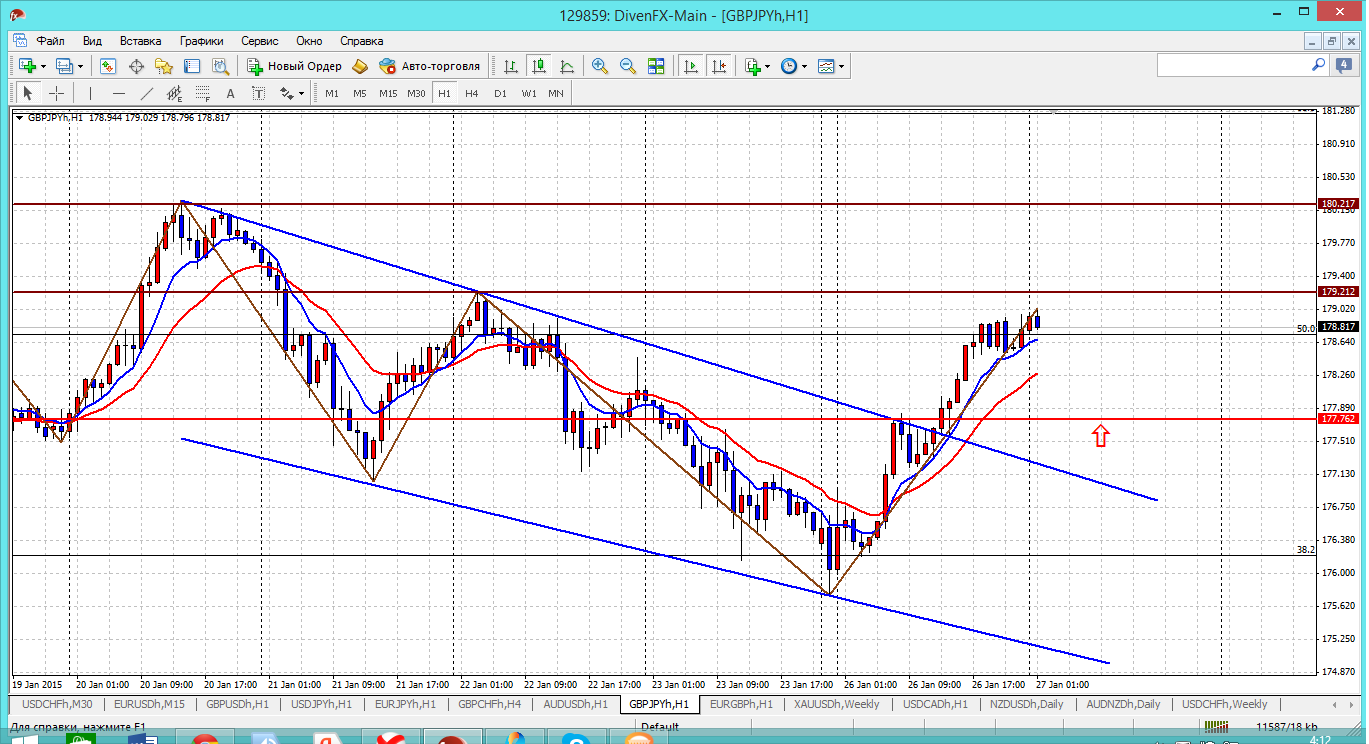Switch to the XAUUSDh,Weekly chart tab

tap(837, 704)
